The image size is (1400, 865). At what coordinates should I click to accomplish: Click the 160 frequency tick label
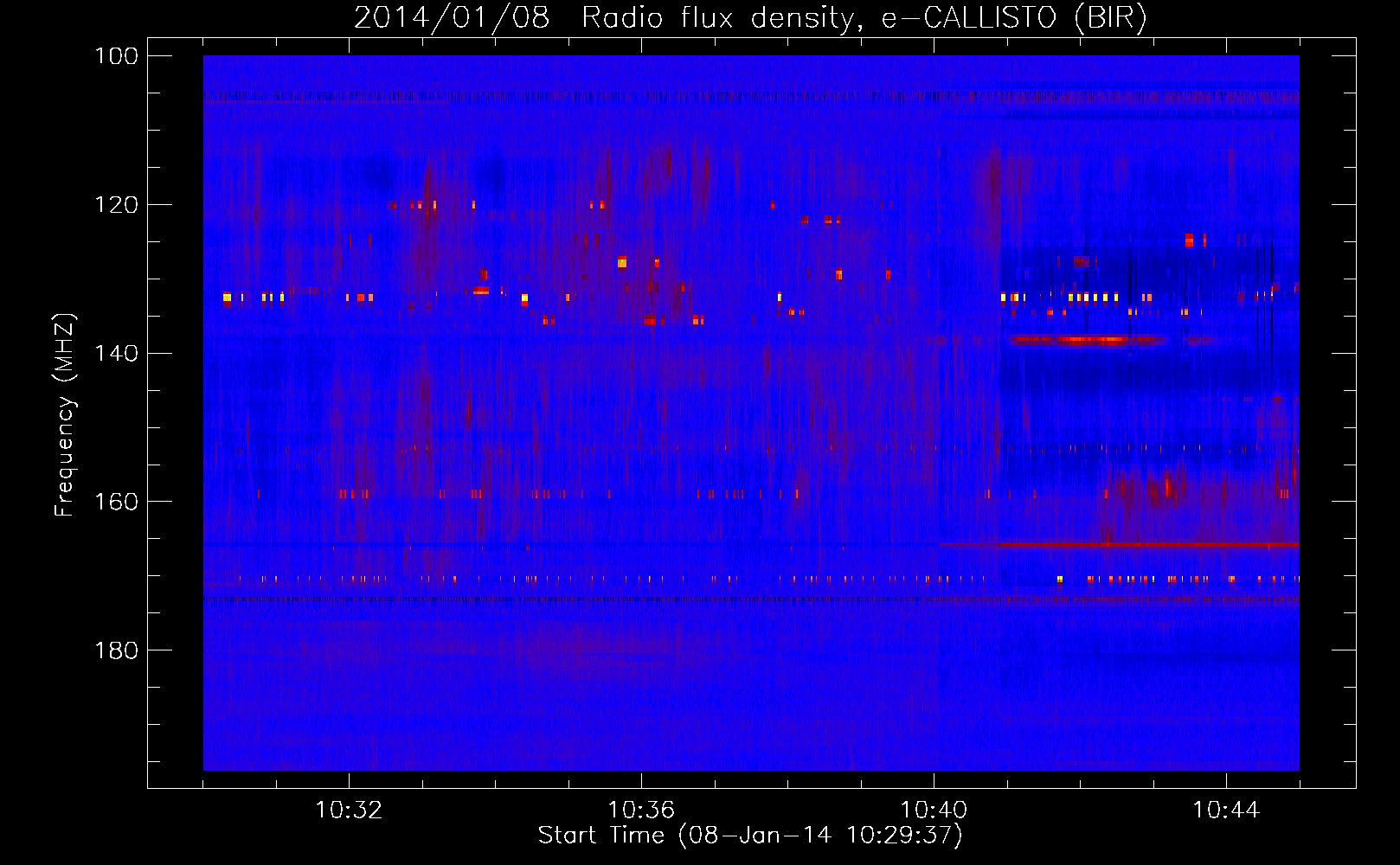(x=116, y=502)
